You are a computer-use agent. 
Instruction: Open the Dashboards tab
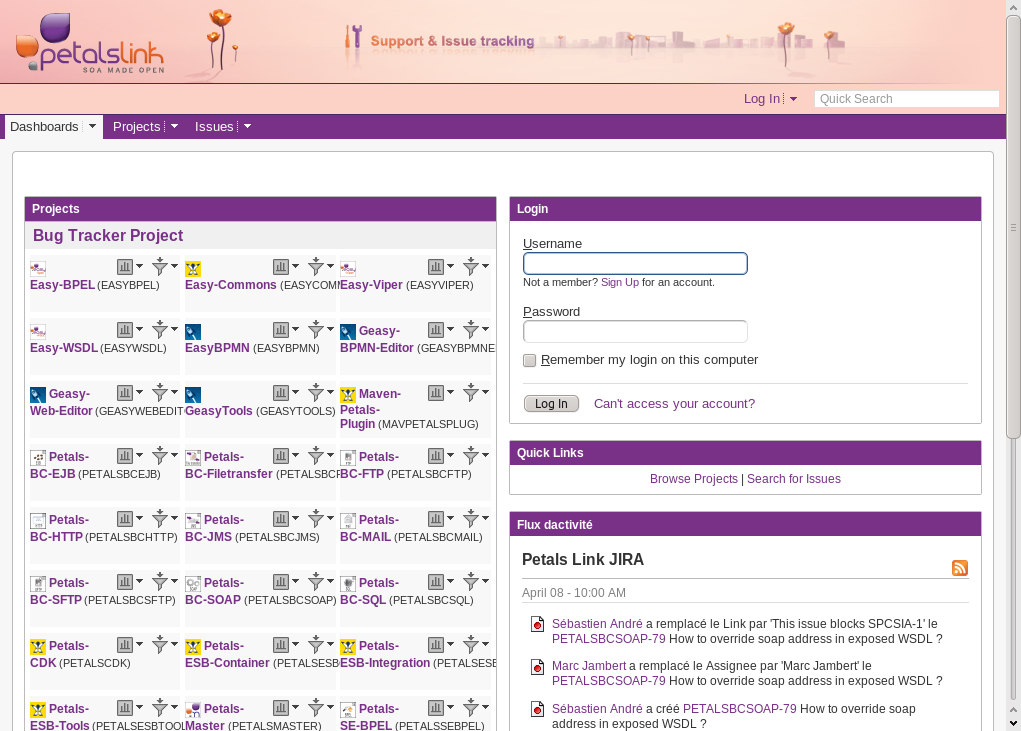(x=44, y=127)
